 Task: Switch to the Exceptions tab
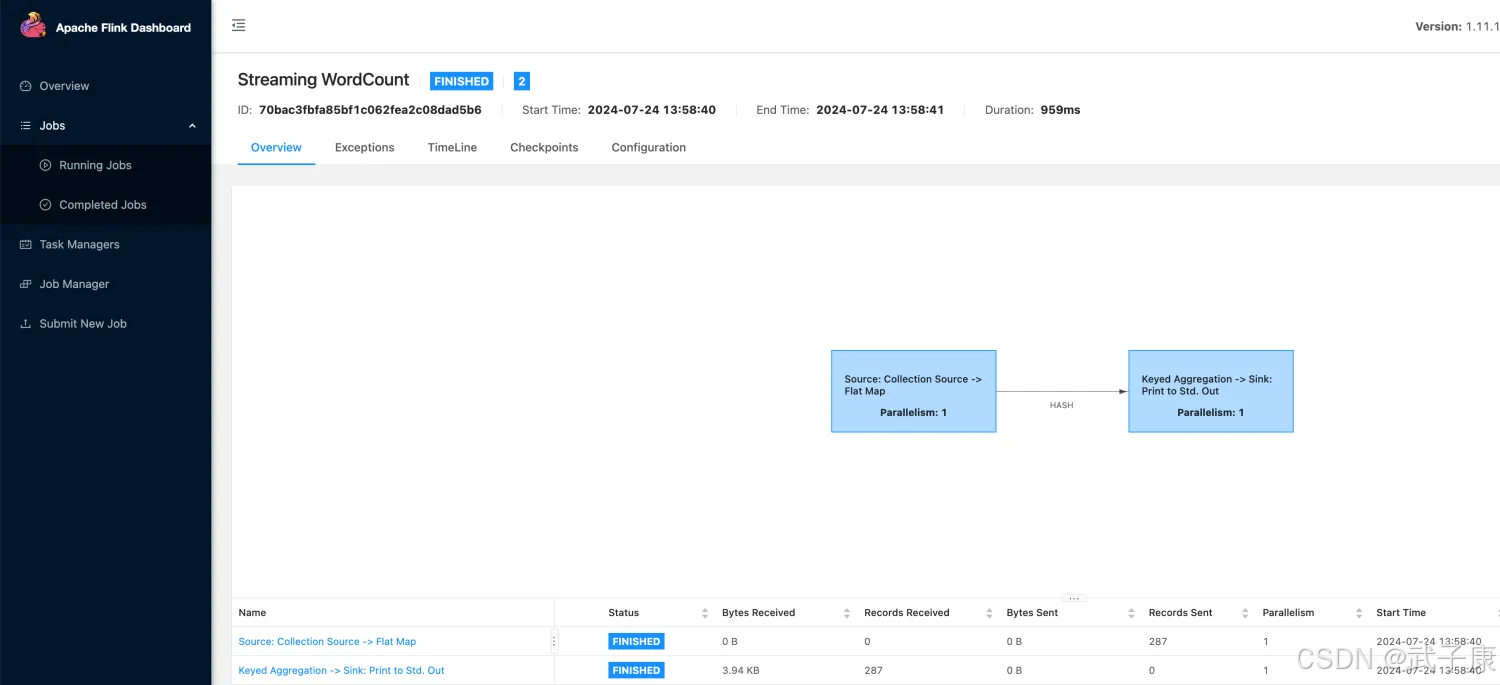(x=364, y=147)
